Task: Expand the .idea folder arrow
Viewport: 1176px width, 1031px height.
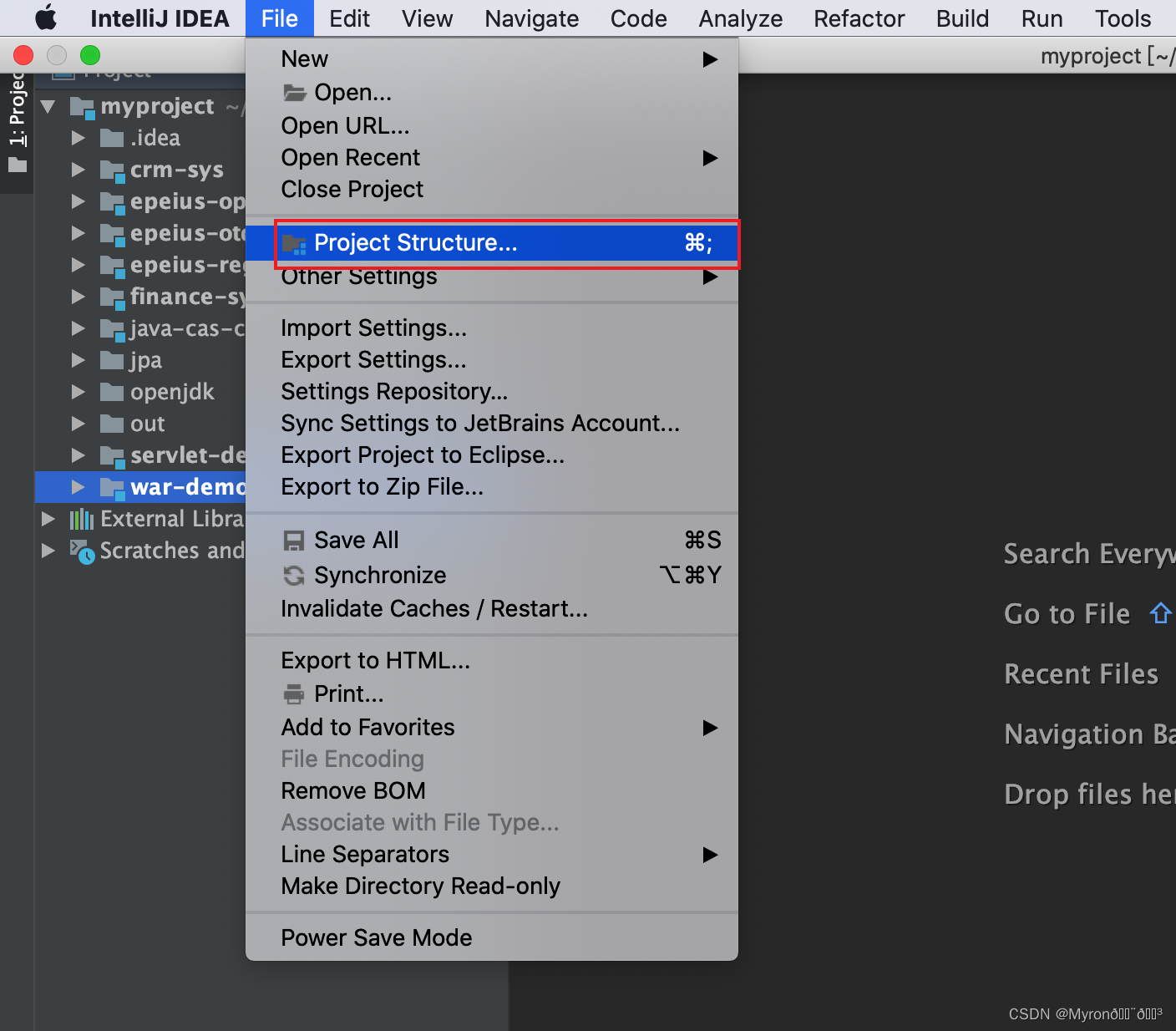Action: 79,139
